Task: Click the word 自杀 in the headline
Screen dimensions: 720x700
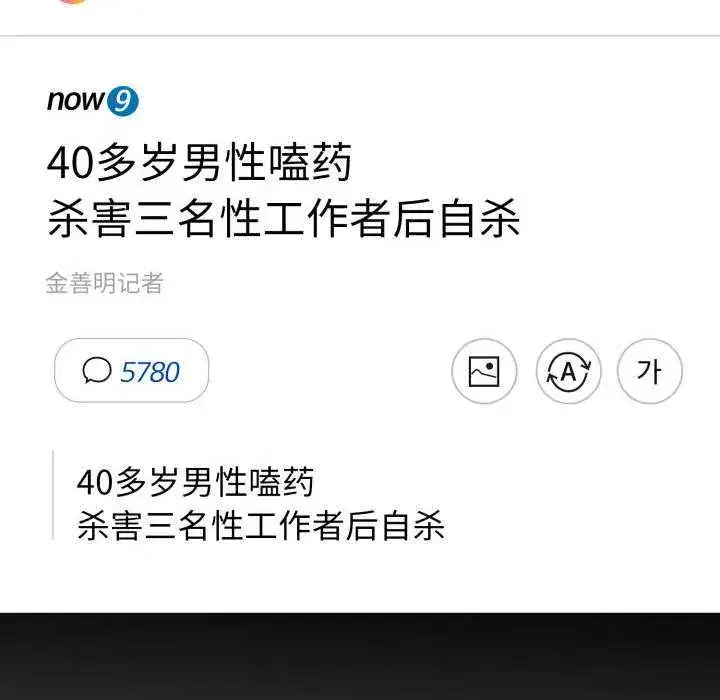Action: coord(479,218)
